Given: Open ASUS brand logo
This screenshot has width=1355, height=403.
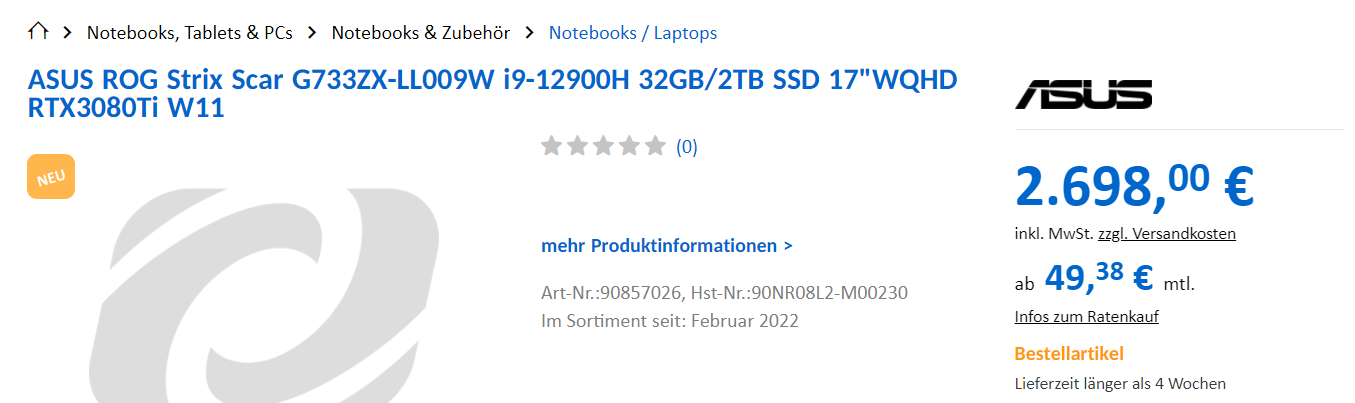Looking at the screenshot, I should point(1083,94).
